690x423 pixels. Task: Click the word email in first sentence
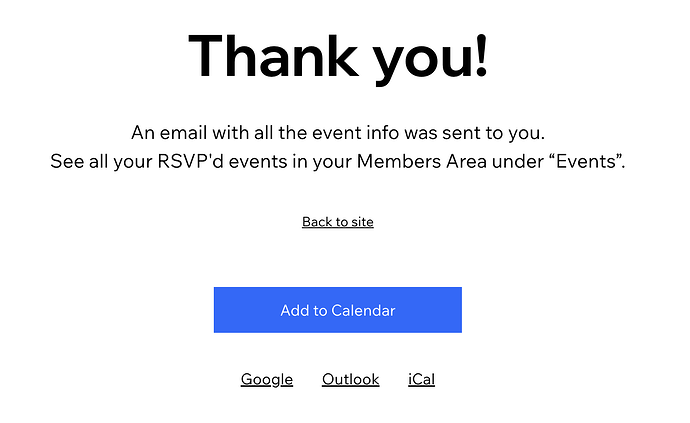(183, 132)
